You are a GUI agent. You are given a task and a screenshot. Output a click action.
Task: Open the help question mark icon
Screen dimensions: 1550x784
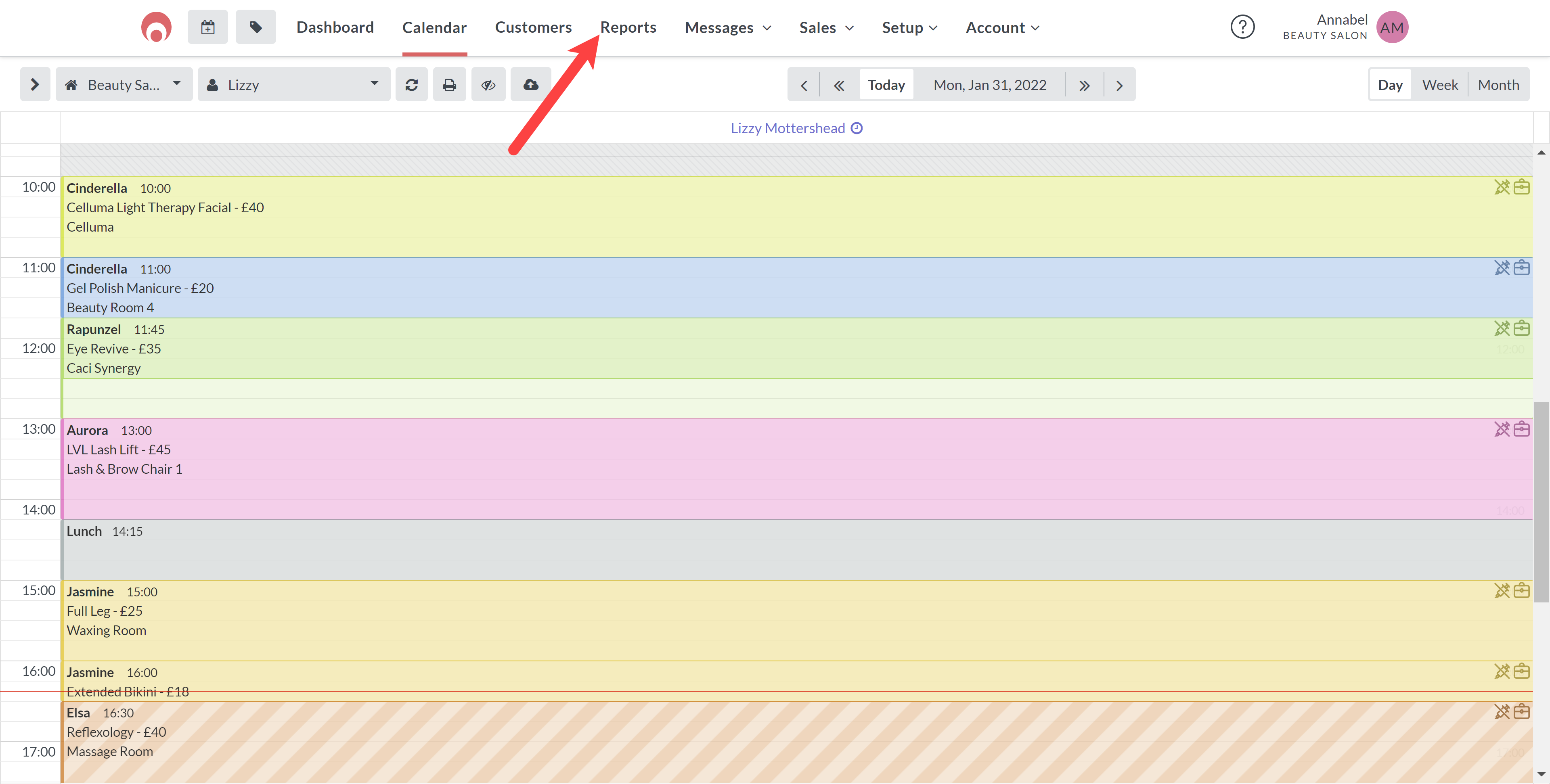coord(1242,27)
